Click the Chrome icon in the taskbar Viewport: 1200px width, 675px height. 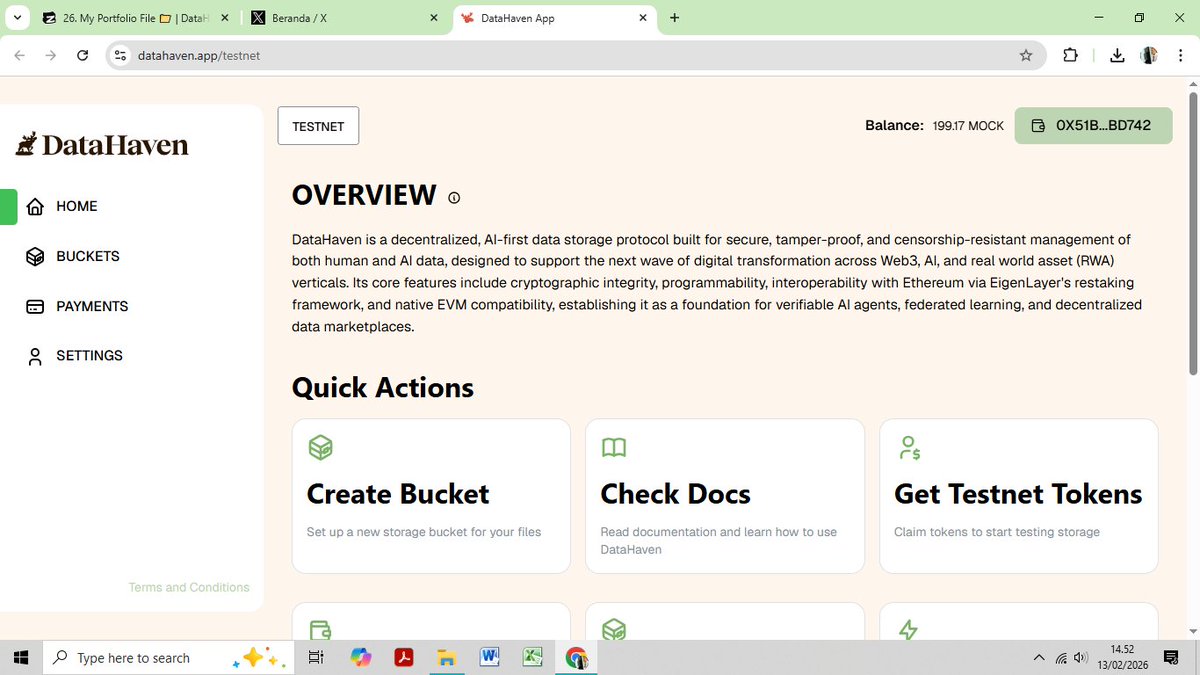pyautogui.click(x=577, y=657)
